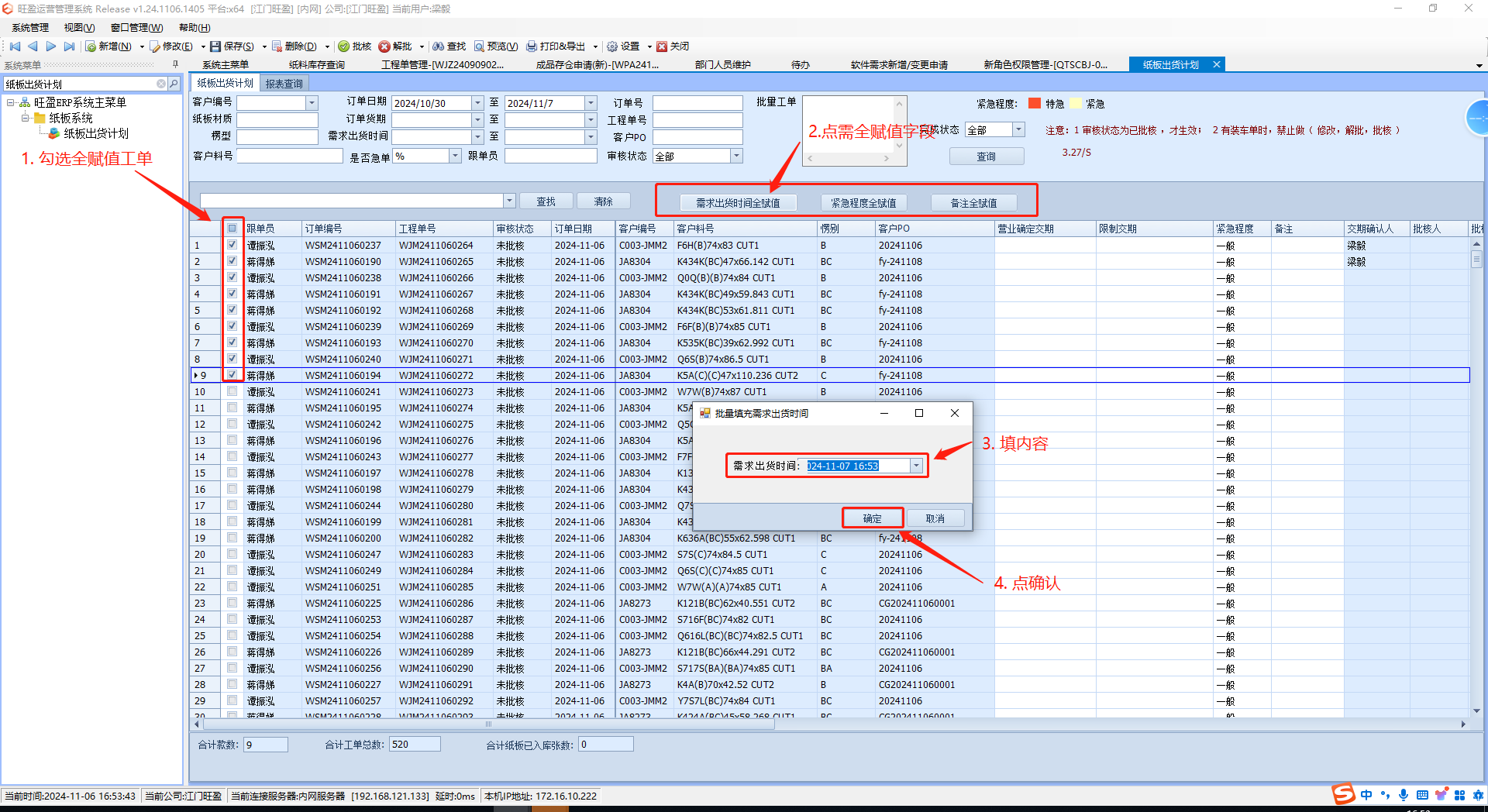This screenshot has height=812, width=1488.
Task: Check the row with order WSM2411060241
Action: point(232,391)
